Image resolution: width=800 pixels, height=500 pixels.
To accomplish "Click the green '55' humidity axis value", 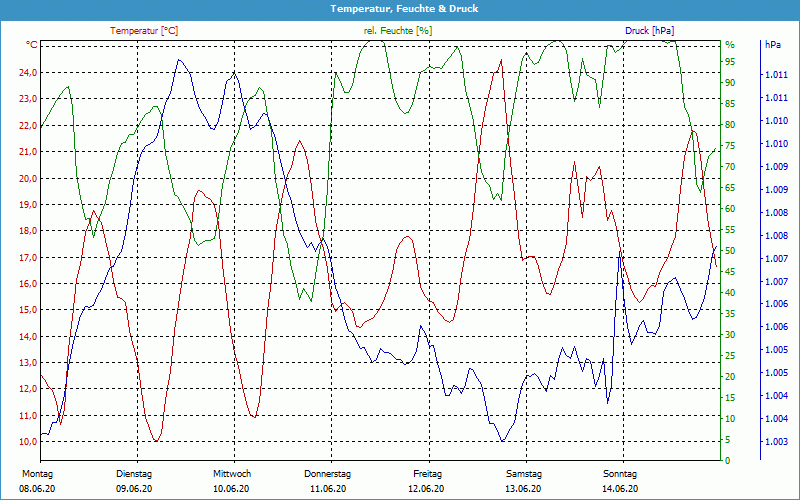I will [730, 230].
